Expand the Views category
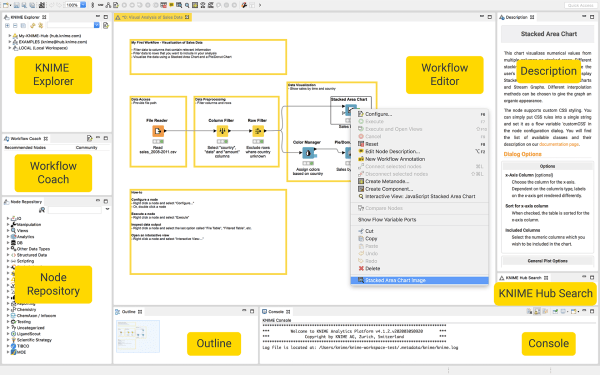The image size is (600, 375). coord(8,231)
